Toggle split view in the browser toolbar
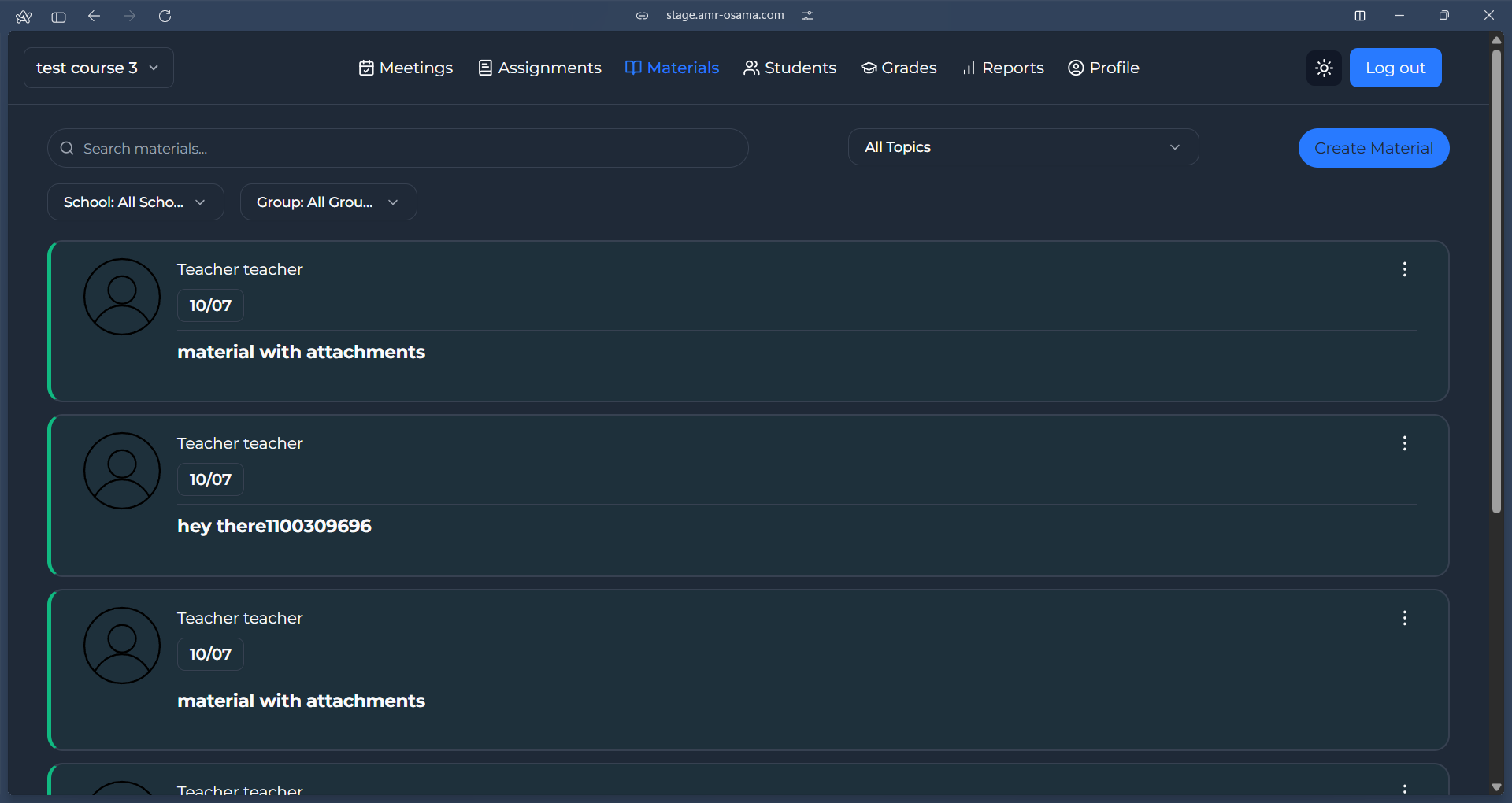Viewport: 1512px width, 803px height. pyautogui.click(x=1360, y=16)
